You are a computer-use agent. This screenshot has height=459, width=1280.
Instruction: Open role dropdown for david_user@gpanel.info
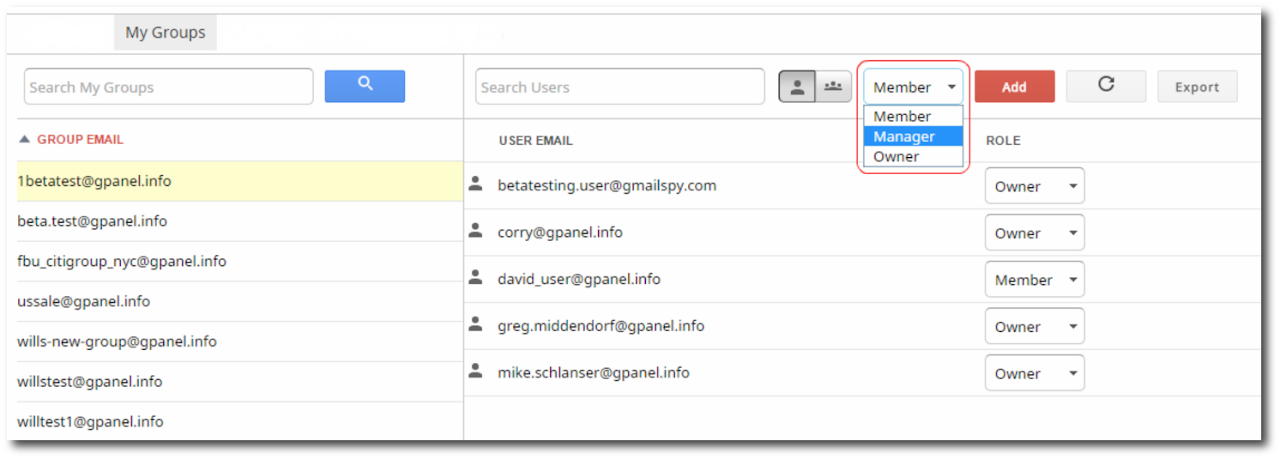1034,280
